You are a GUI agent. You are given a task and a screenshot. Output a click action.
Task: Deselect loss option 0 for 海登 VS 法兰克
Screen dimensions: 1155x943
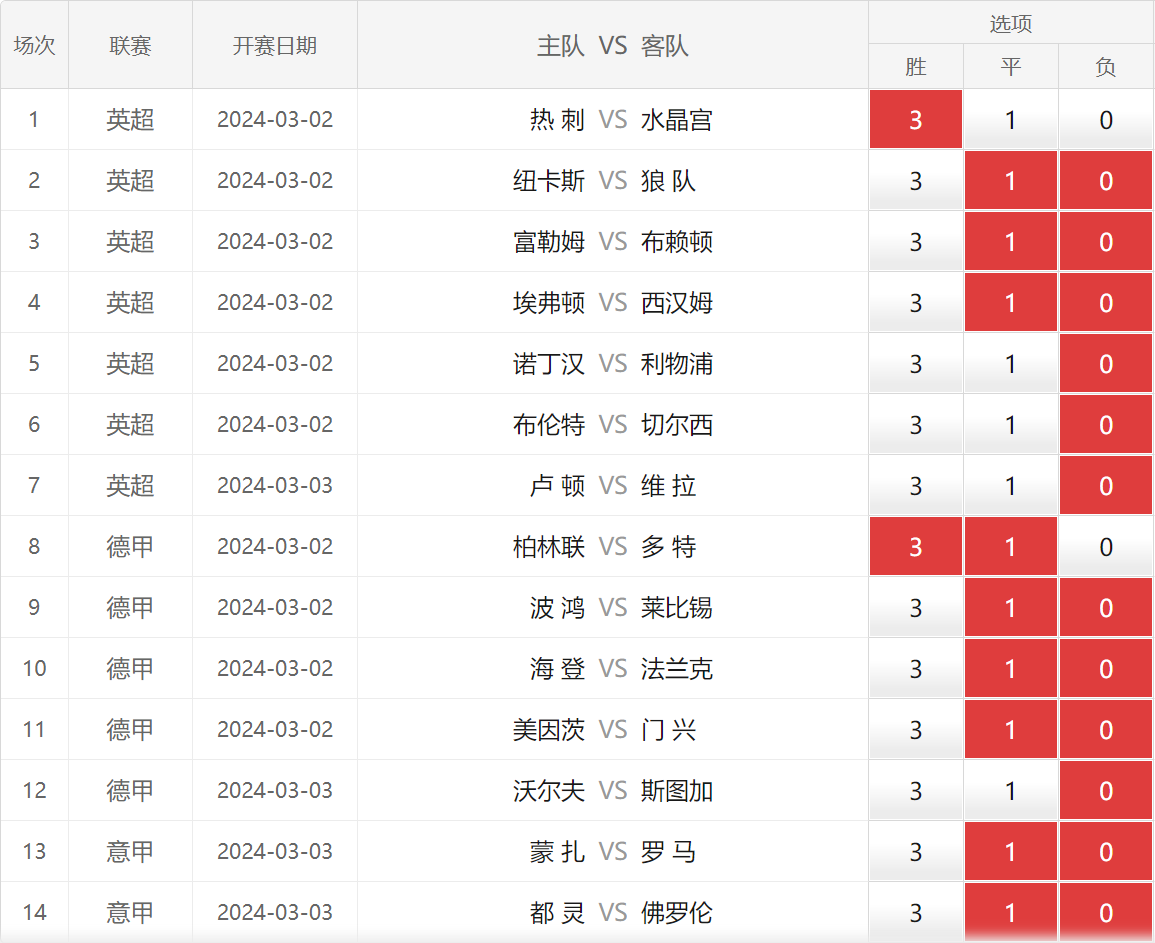[1106, 668]
